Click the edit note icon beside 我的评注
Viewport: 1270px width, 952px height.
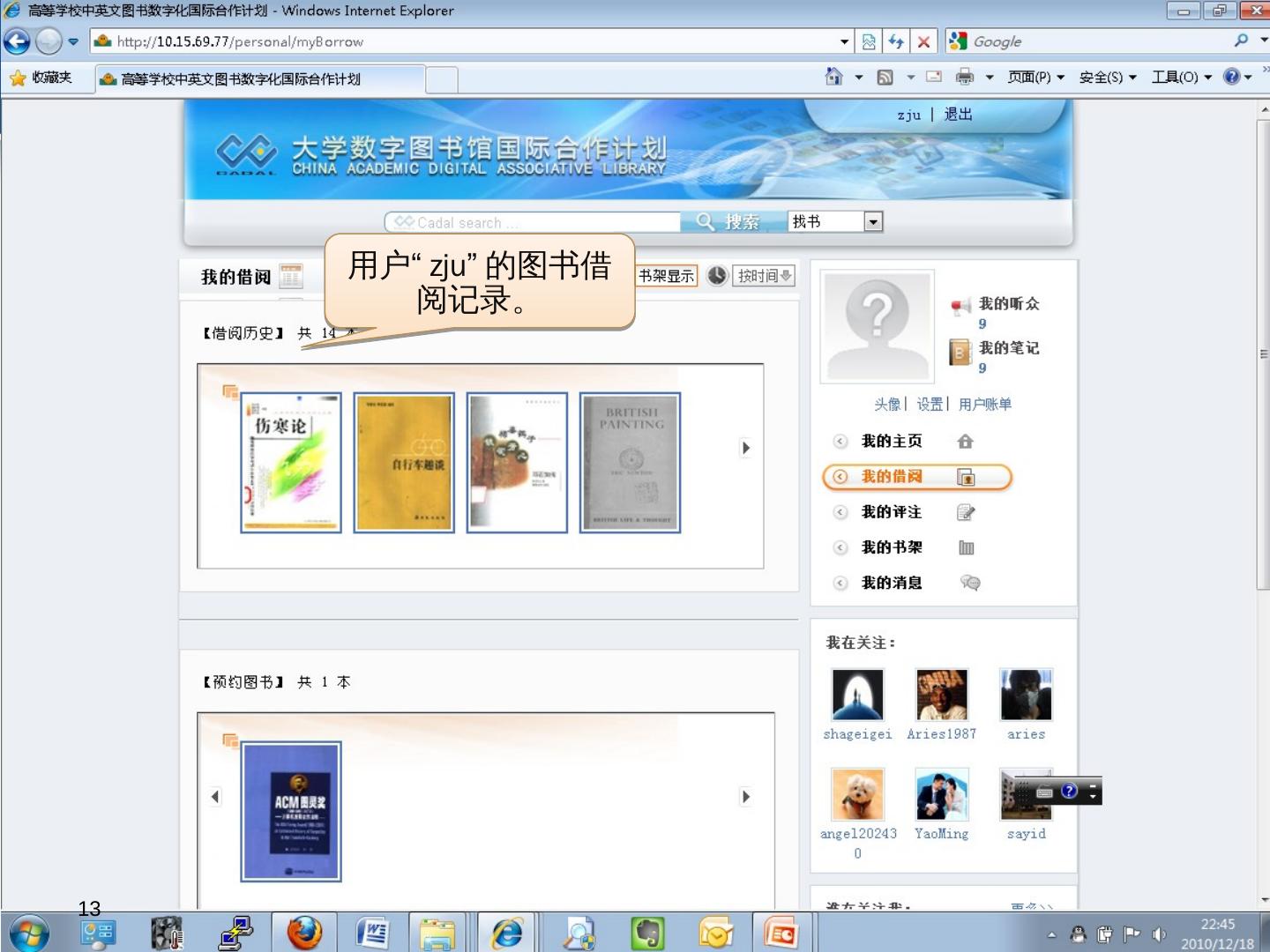click(x=967, y=512)
